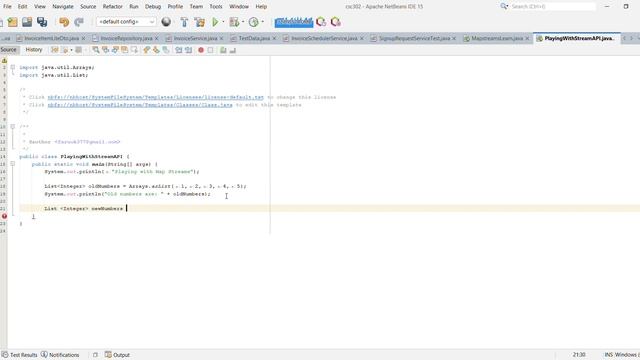This screenshot has height=360, width=640.
Task: Show next editor tabs with right arrow
Action: coord(631,38)
